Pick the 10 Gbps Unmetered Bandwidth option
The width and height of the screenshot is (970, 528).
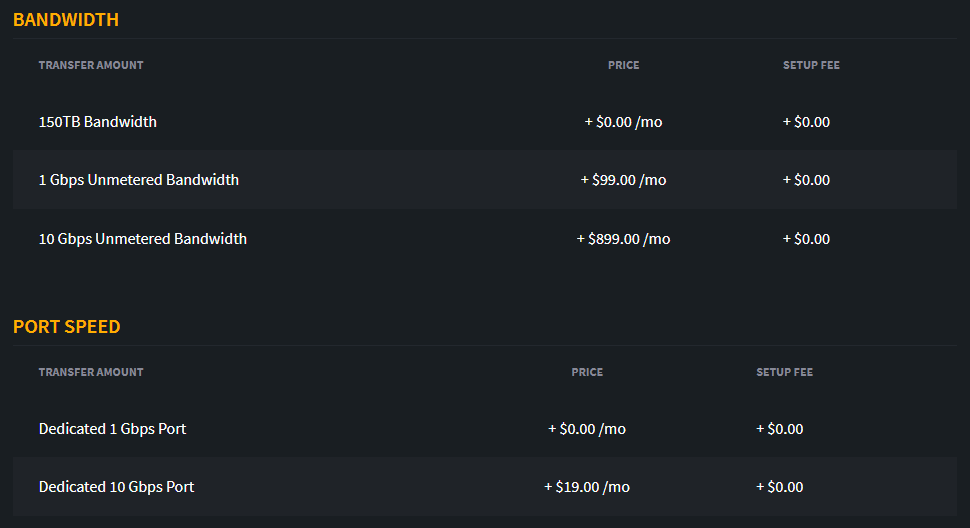[484, 239]
